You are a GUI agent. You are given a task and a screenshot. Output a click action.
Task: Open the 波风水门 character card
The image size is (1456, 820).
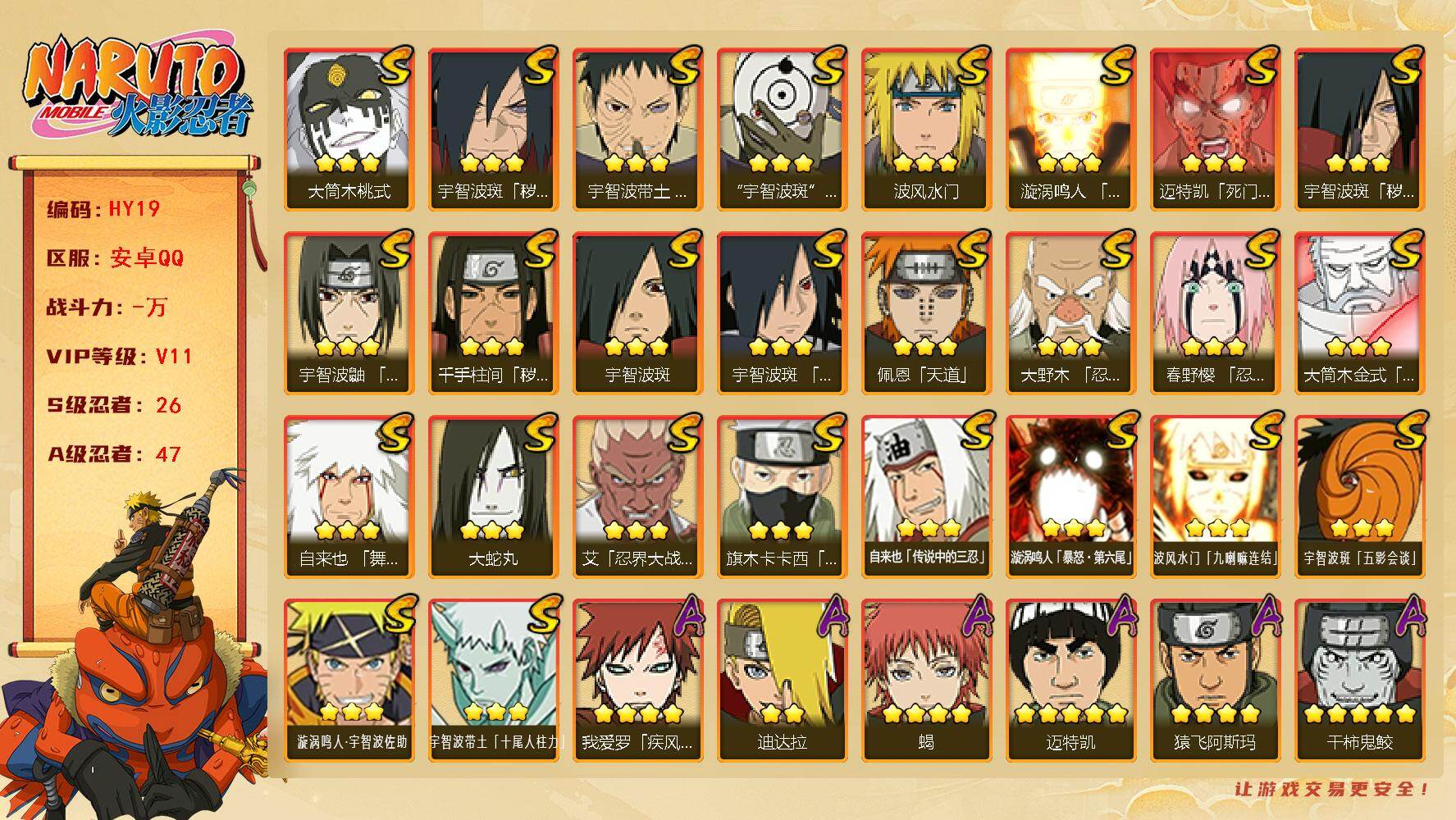pos(926,130)
